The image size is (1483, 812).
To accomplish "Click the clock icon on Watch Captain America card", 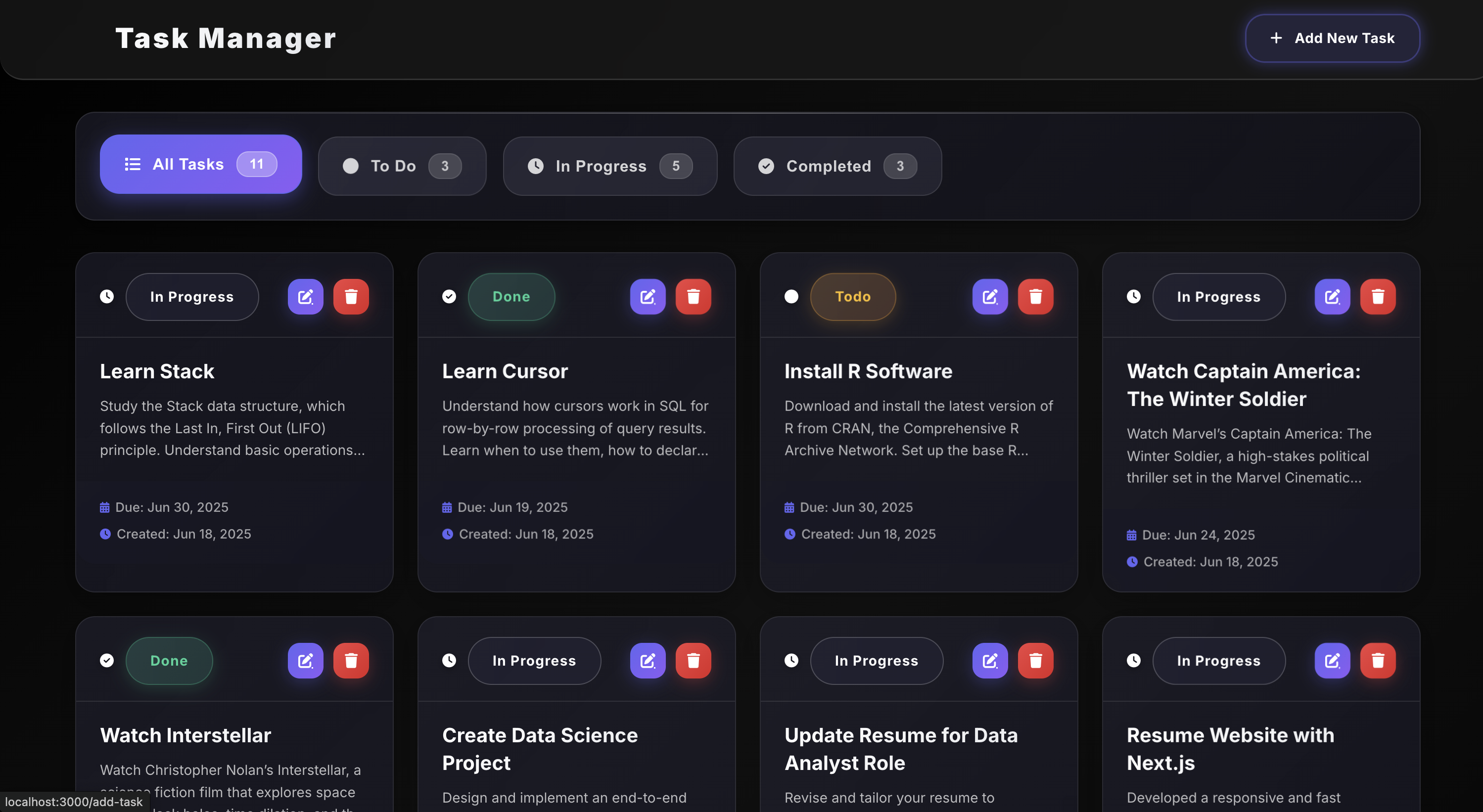I will [x=1134, y=296].
